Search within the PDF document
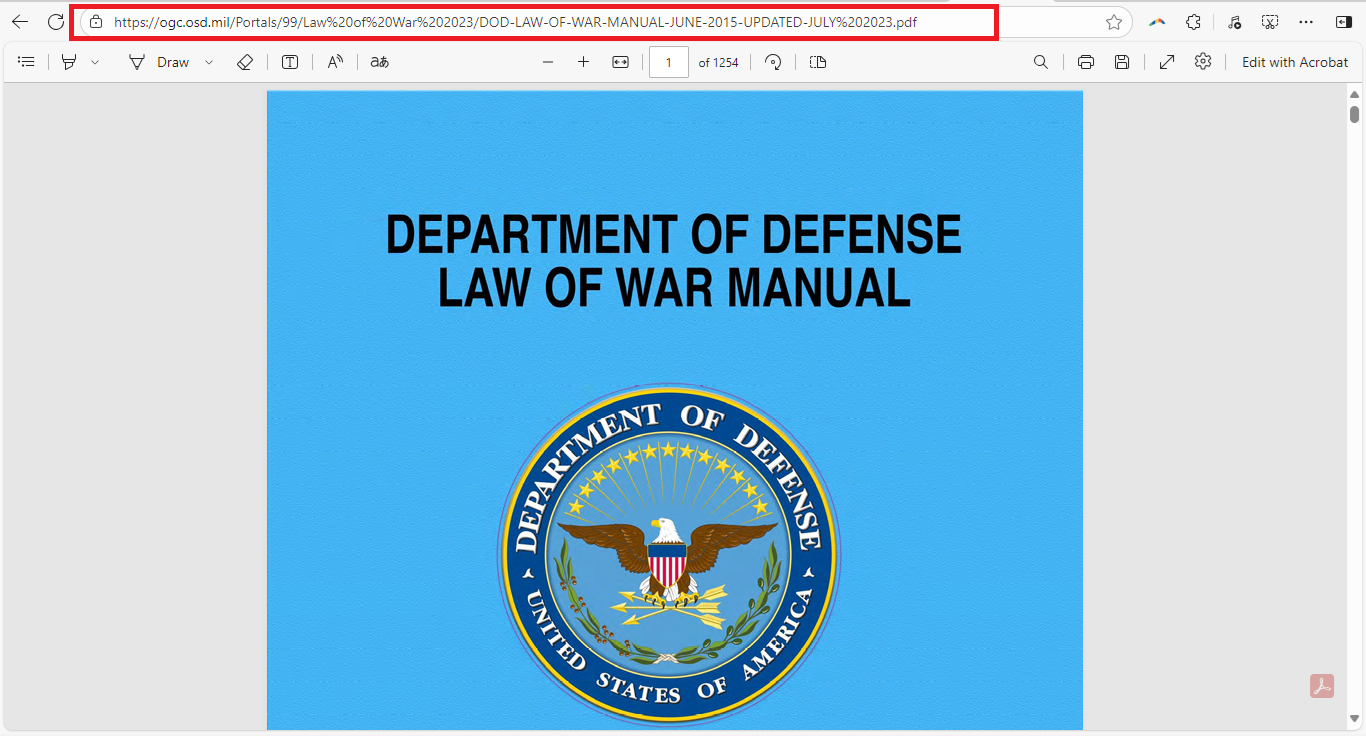 (1041, 62)
